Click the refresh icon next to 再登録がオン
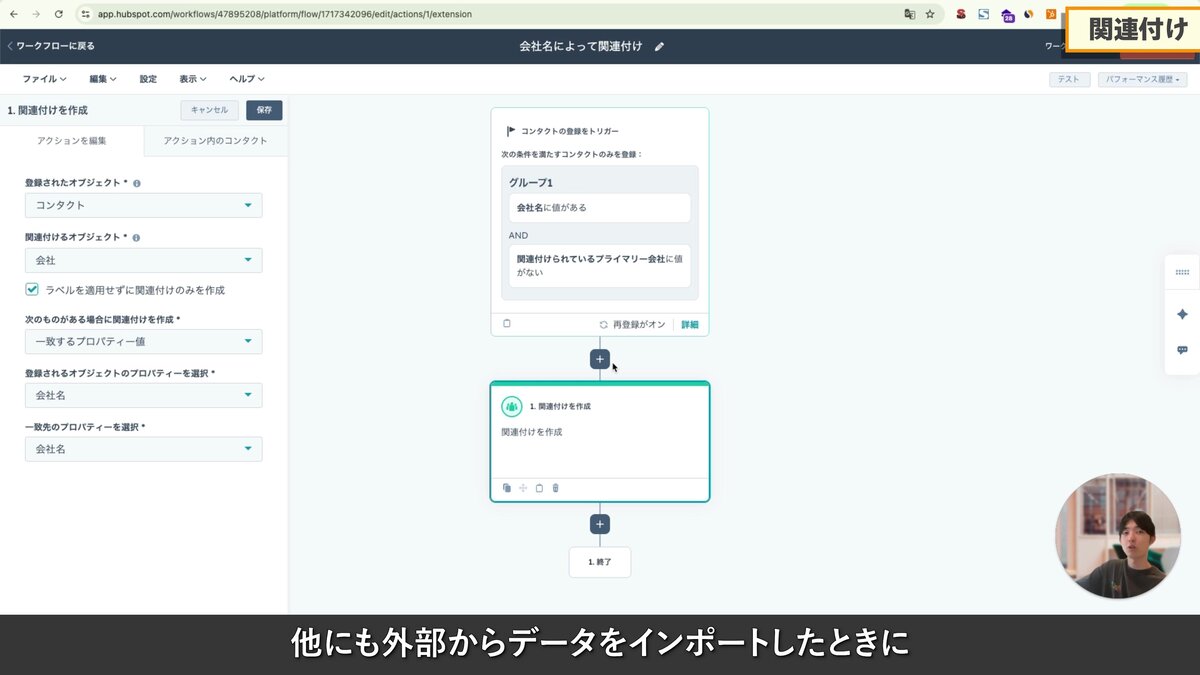Screen dimensions: 1200x675 (x=604, y=324)
